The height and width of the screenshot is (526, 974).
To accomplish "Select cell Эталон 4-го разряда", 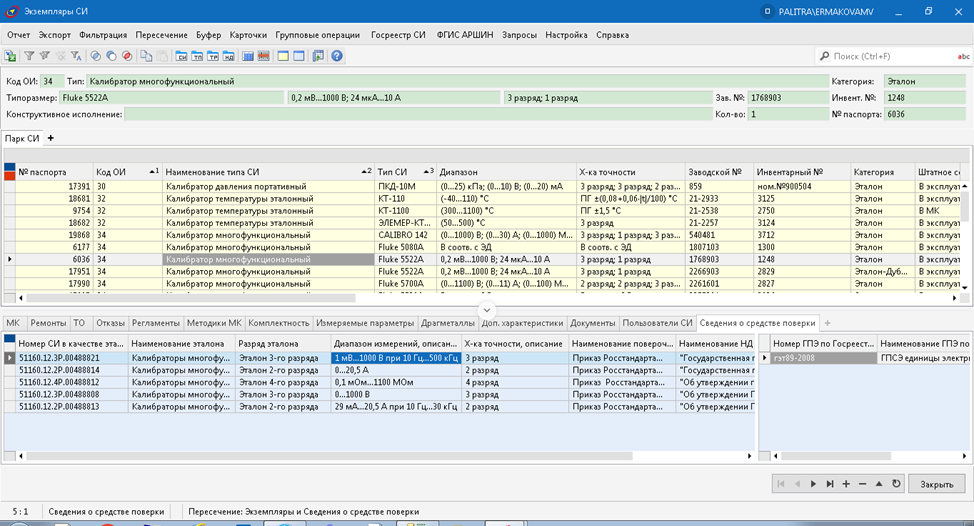I will coord(283,383).
